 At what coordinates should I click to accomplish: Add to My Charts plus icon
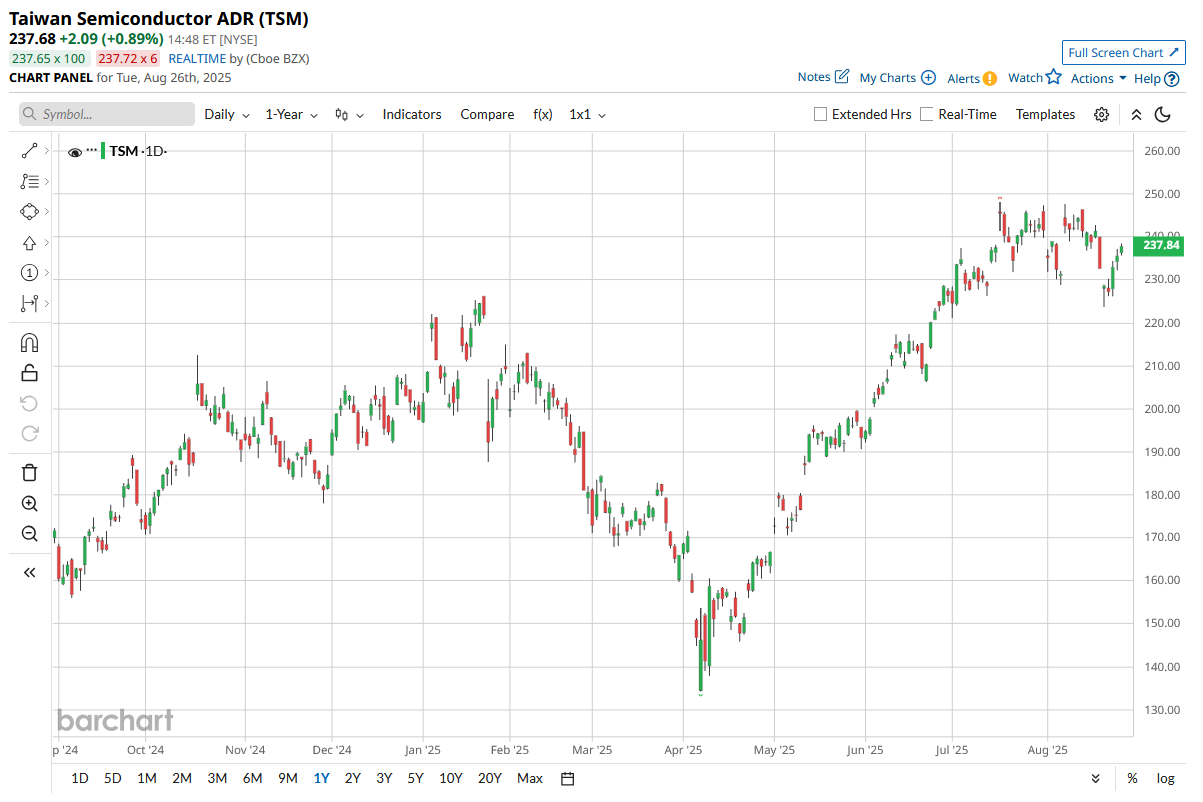(928, 78)
